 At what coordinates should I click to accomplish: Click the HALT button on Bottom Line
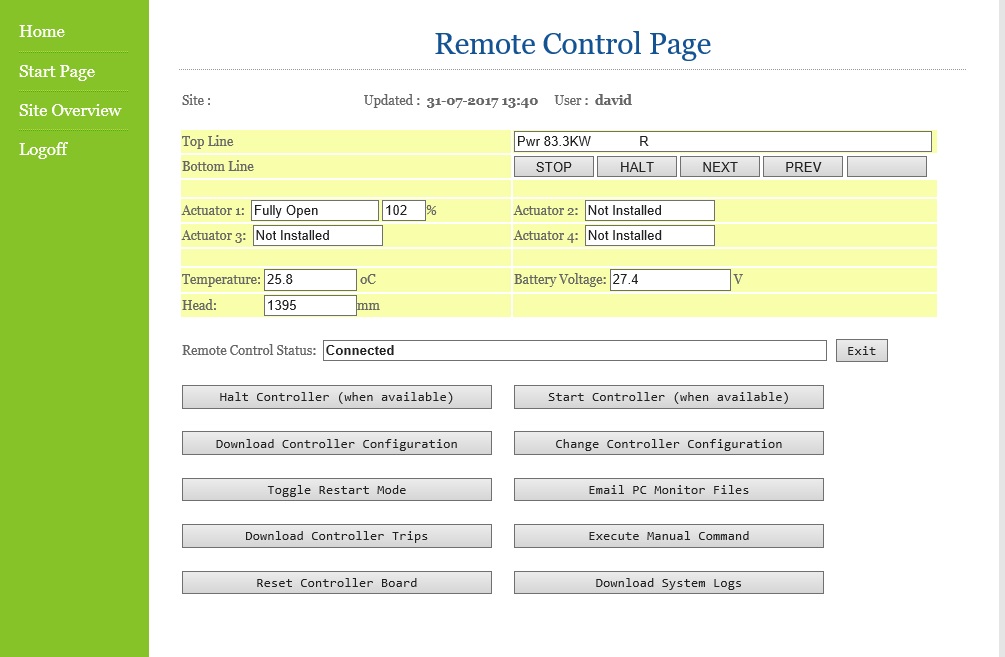636,167
